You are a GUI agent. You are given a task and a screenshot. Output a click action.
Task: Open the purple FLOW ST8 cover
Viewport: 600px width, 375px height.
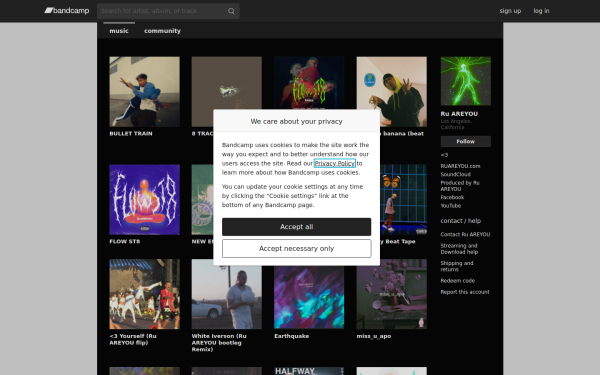pos(144,199)
